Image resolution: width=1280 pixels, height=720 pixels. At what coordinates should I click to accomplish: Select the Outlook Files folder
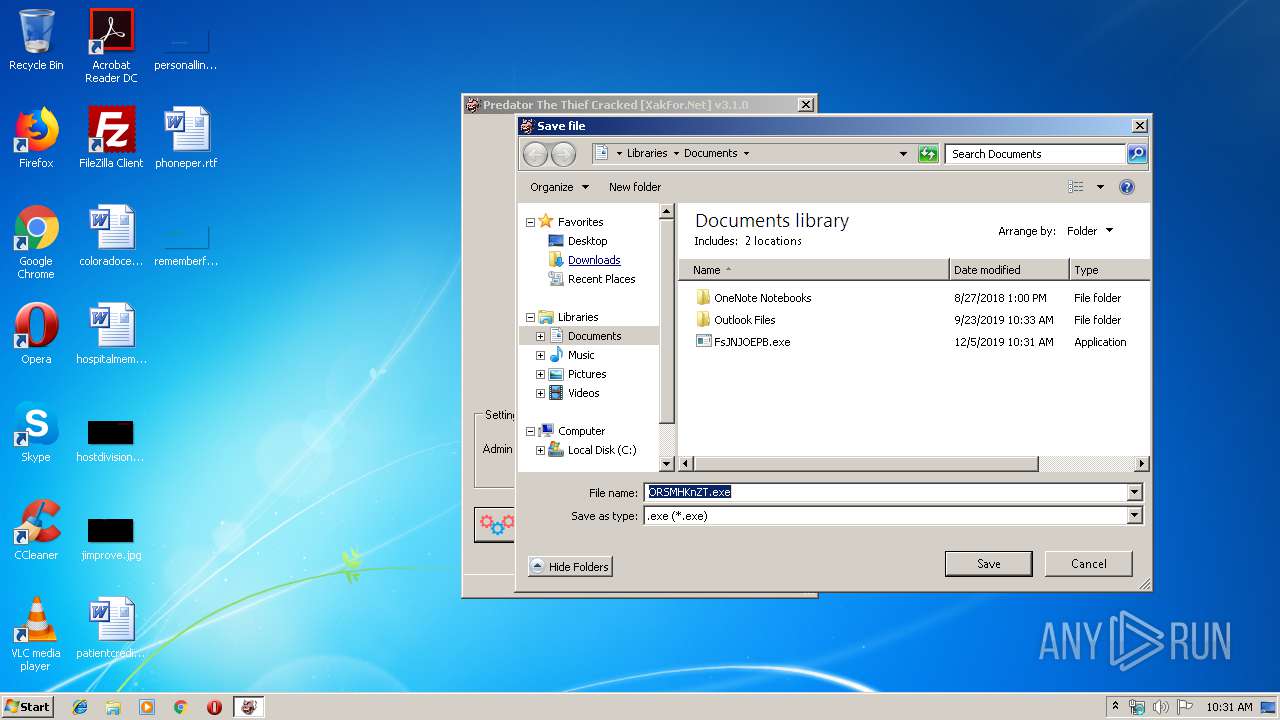click(744, 320)
